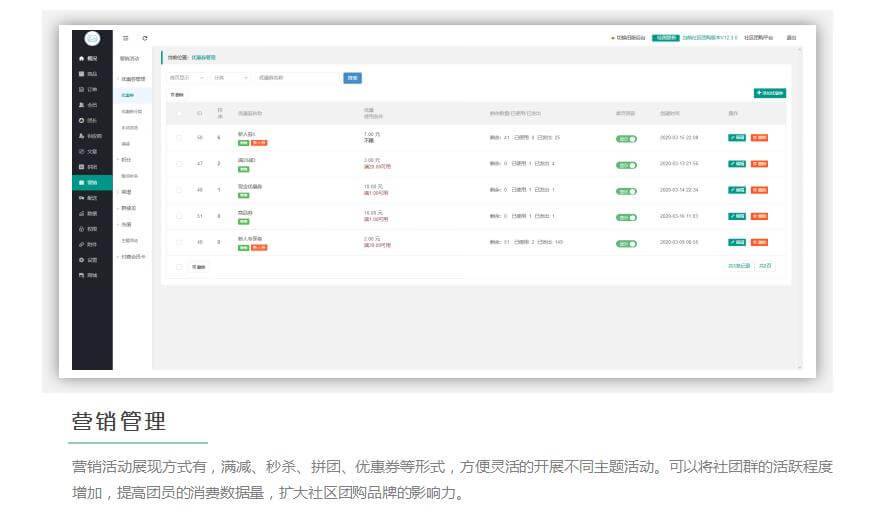Check the select-all checkbox in table header
Viewport: 877px width, 521px height.
[179, 113]
